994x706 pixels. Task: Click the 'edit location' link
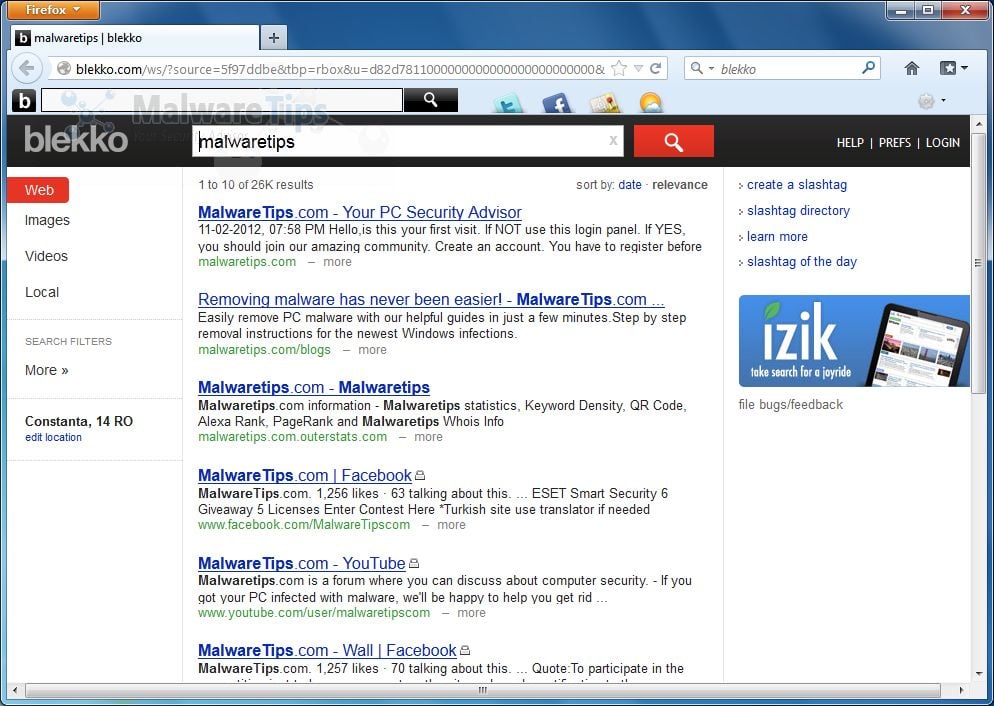[53, 437]
